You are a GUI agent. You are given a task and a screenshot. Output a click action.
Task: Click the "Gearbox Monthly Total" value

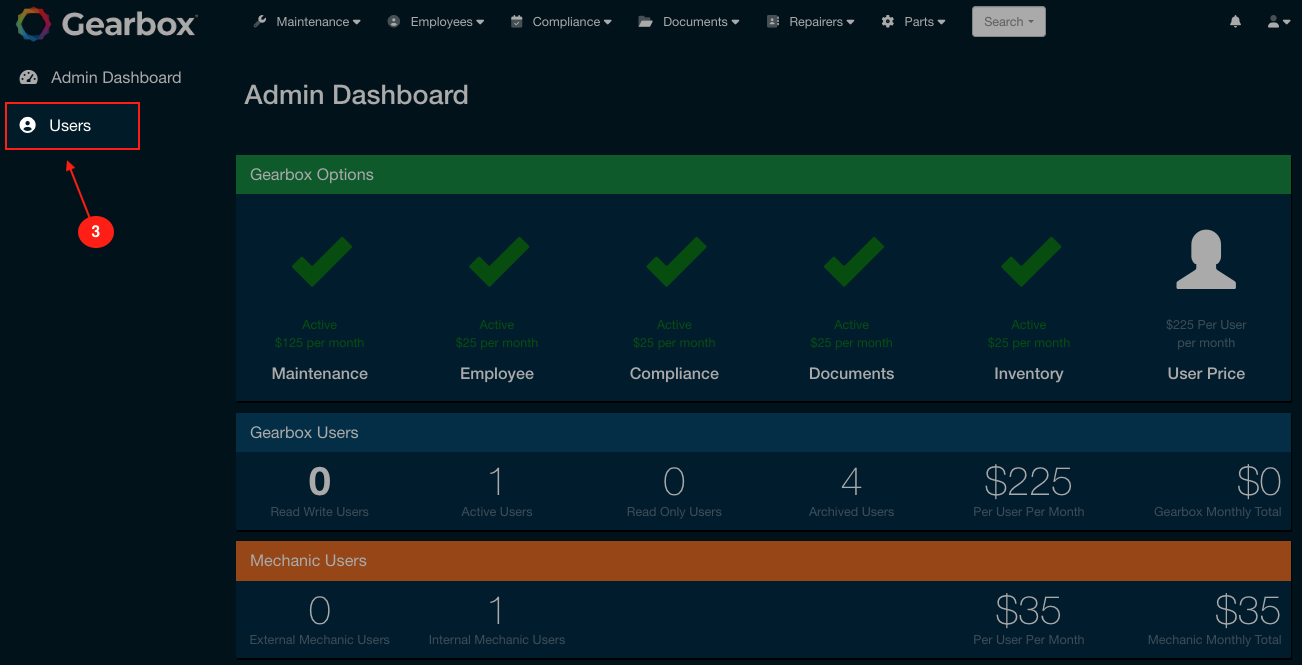[1259, 482]
